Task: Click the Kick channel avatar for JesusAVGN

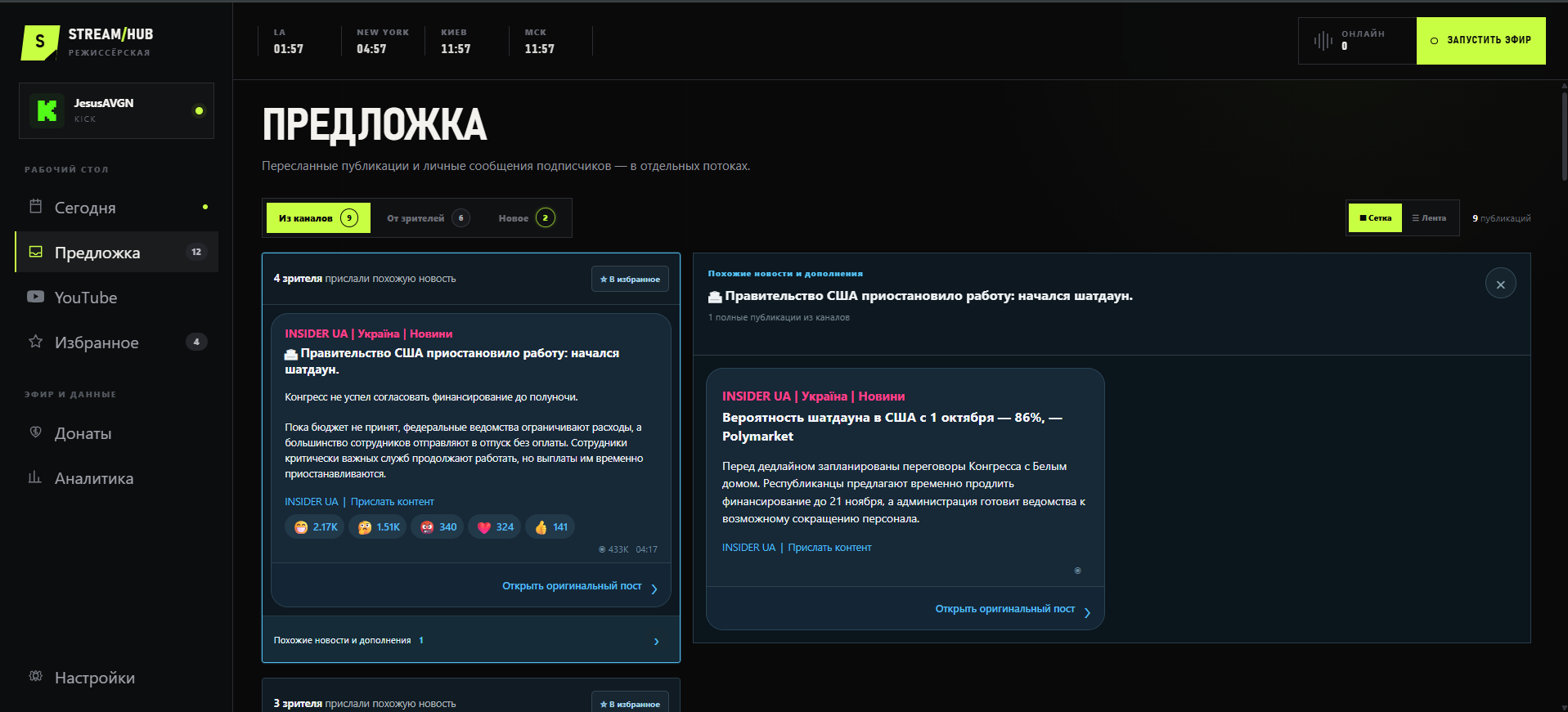Action: pyautogui.click(x=47, y=110)
